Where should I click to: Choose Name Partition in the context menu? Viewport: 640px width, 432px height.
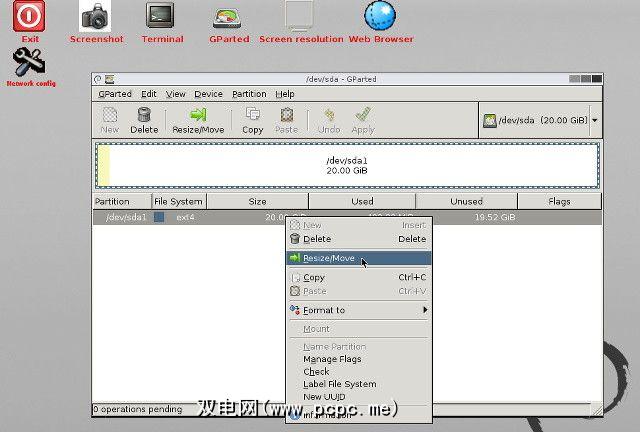tap(358, 347)
